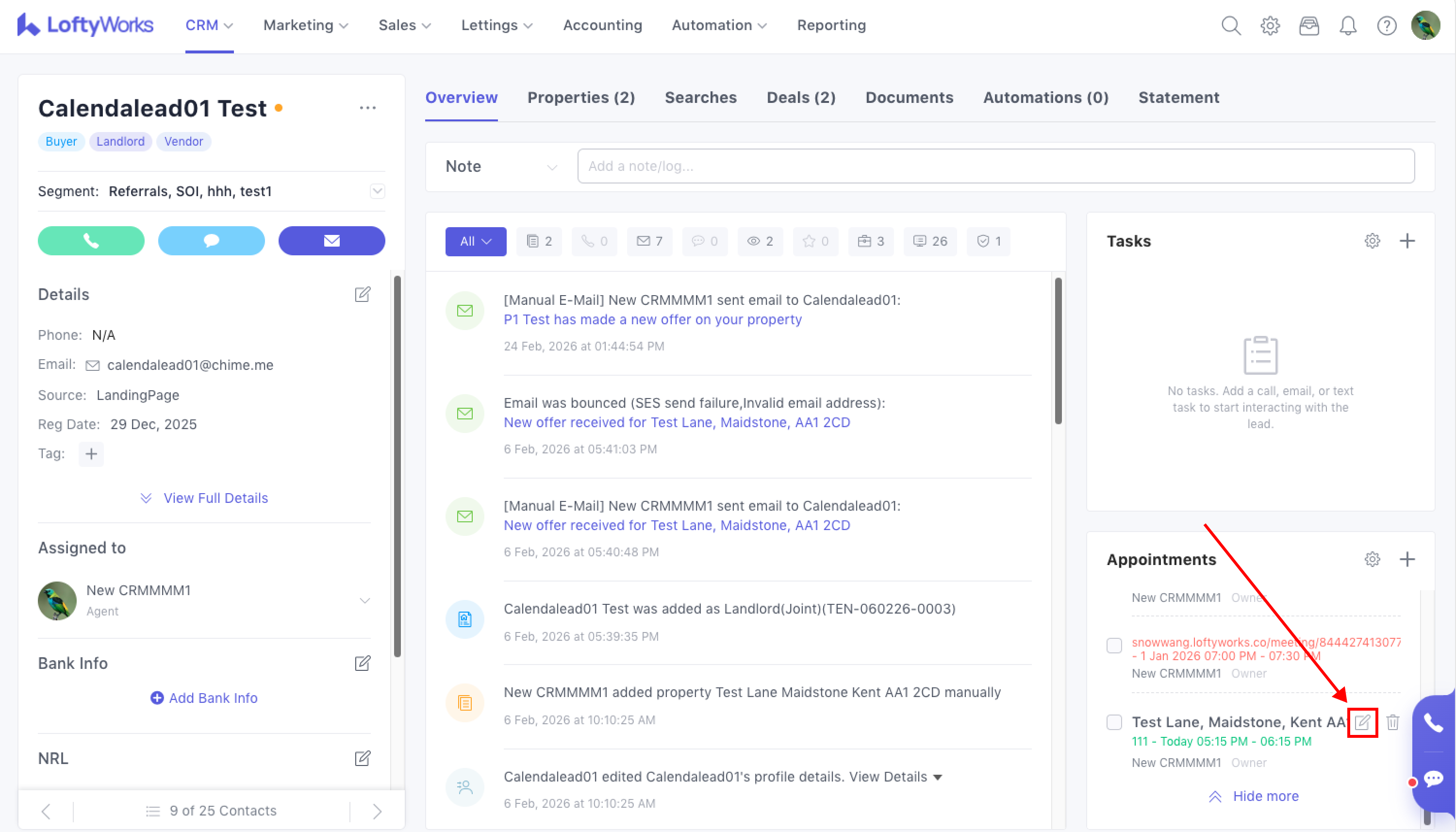The width and height of the screenshot is (1456, 832).
Task: Click the purple email envelope button
Action: [x=331, y=241]
